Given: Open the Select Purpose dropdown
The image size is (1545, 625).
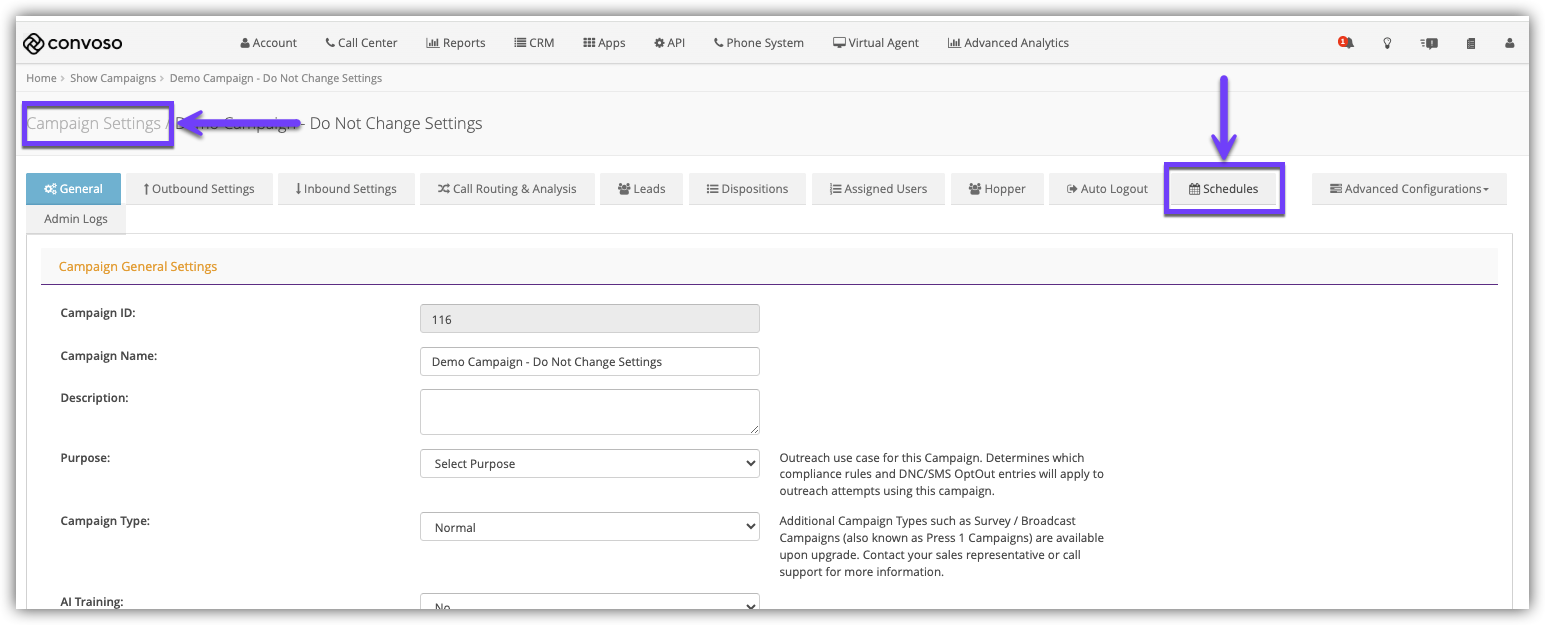Looking at the screenshot, I should tap(589, 464).
